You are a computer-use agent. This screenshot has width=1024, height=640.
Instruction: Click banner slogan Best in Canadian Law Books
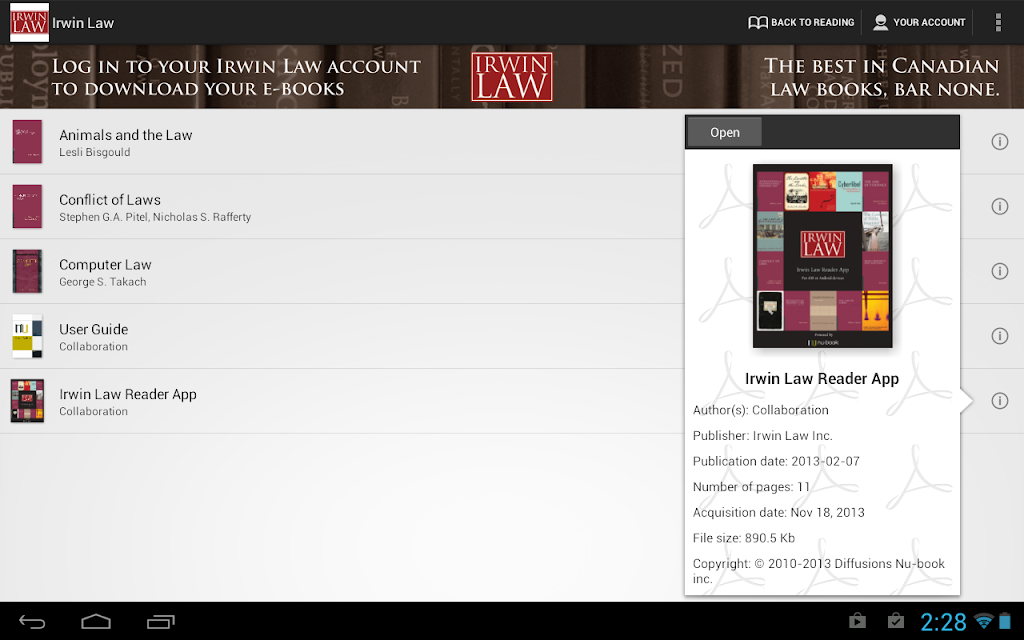click(x=882, y=77)
